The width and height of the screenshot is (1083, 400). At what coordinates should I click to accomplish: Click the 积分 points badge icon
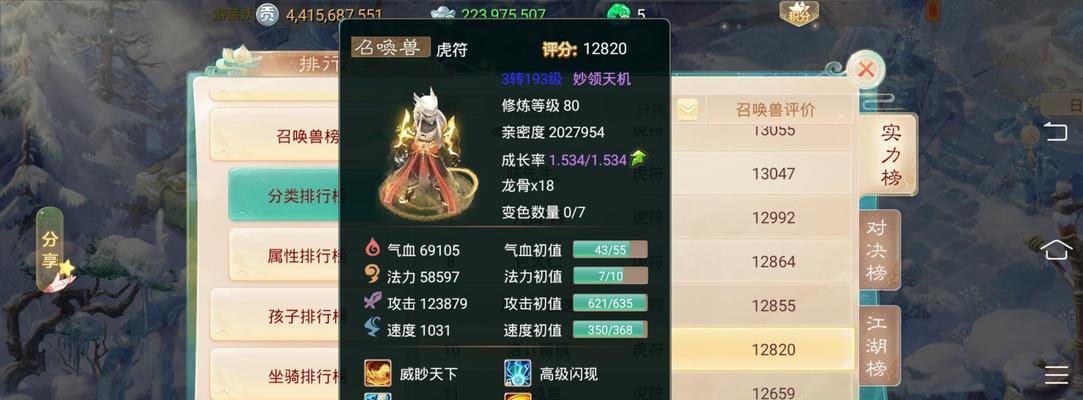pos(799,13)
